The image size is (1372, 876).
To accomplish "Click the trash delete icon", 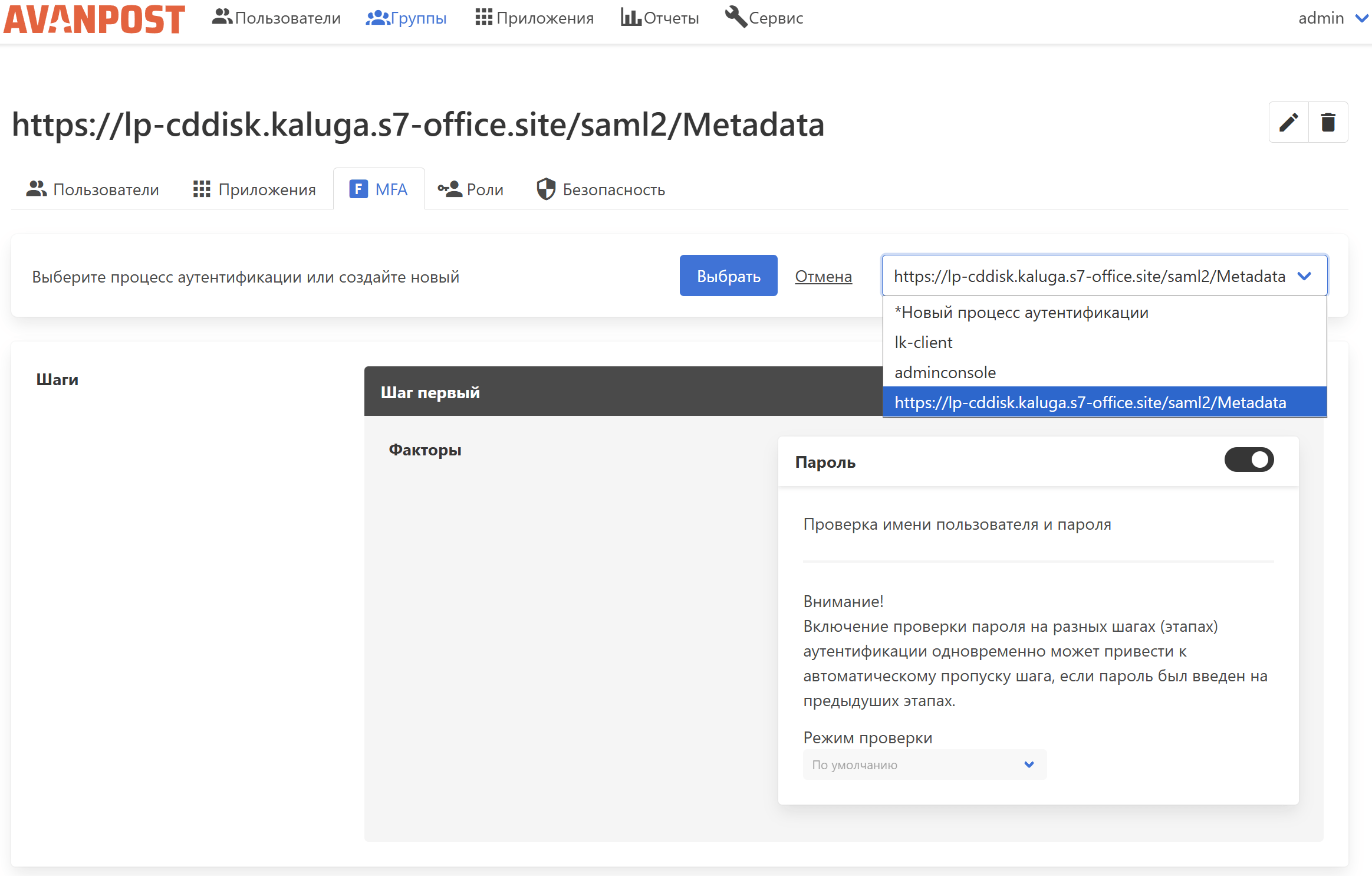I will (1328, 122).
